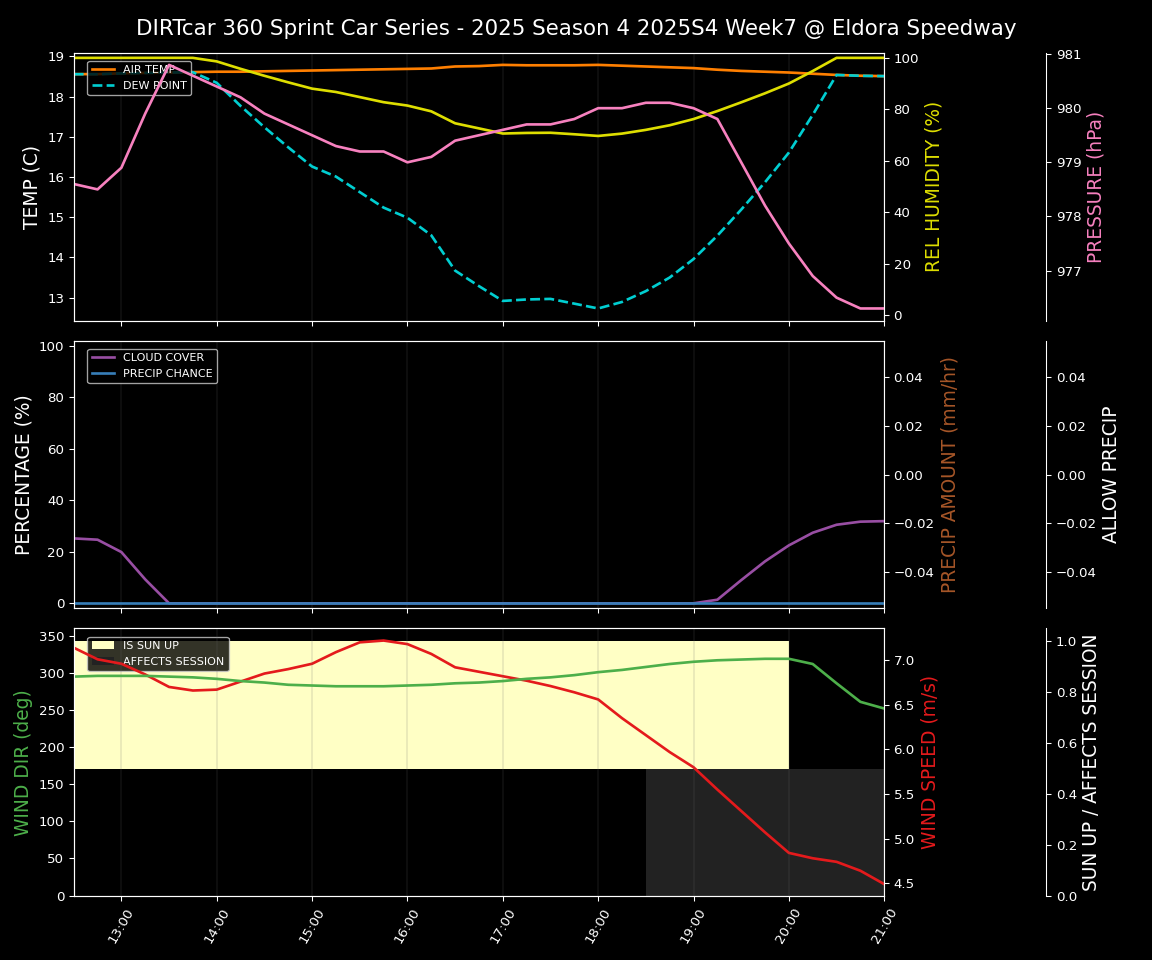Click the 13:00 time tick label
The width and height of the screenshot is (1152, 960).
click(x=119, y=921)
